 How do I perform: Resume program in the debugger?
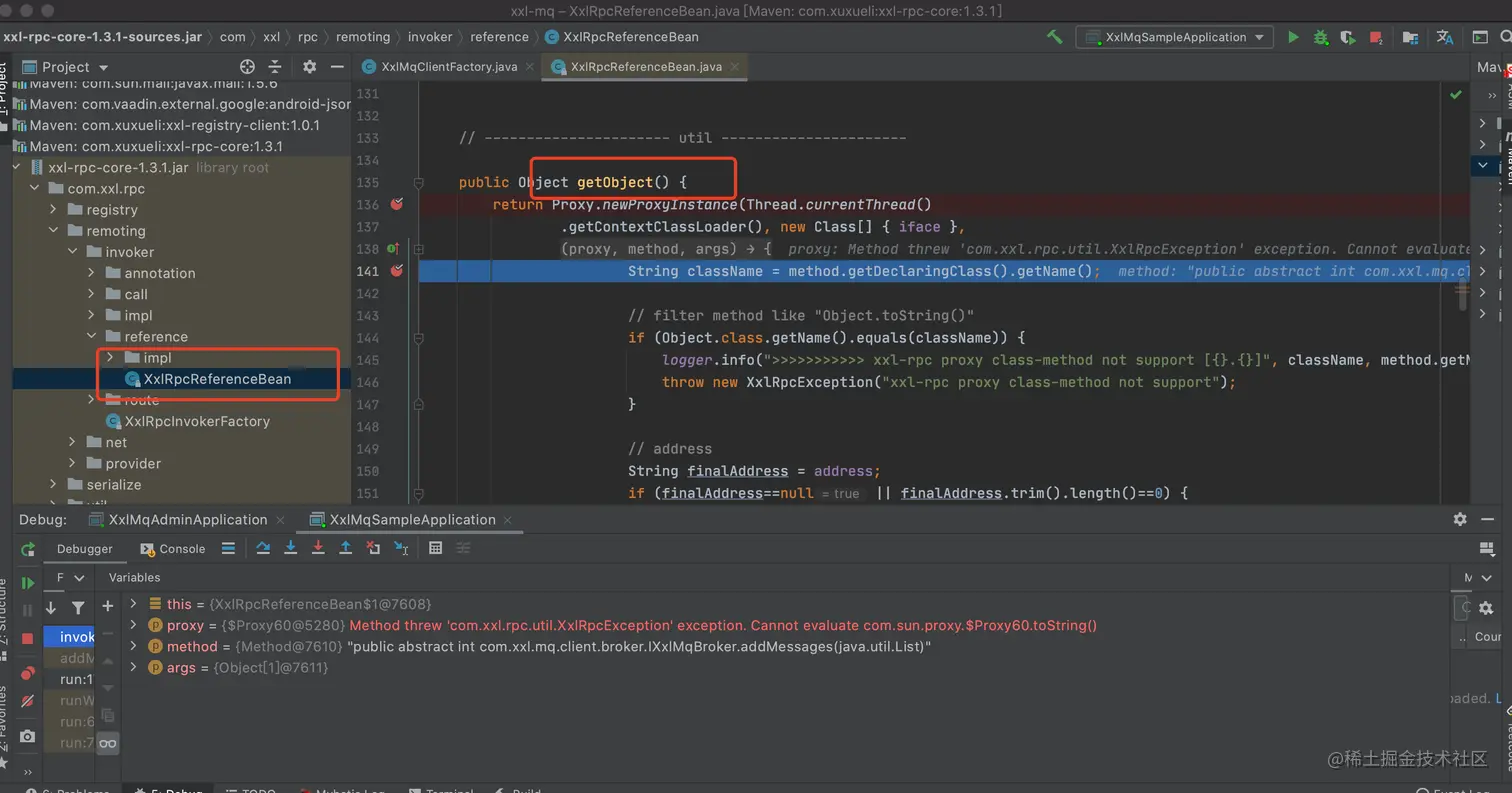28,583
